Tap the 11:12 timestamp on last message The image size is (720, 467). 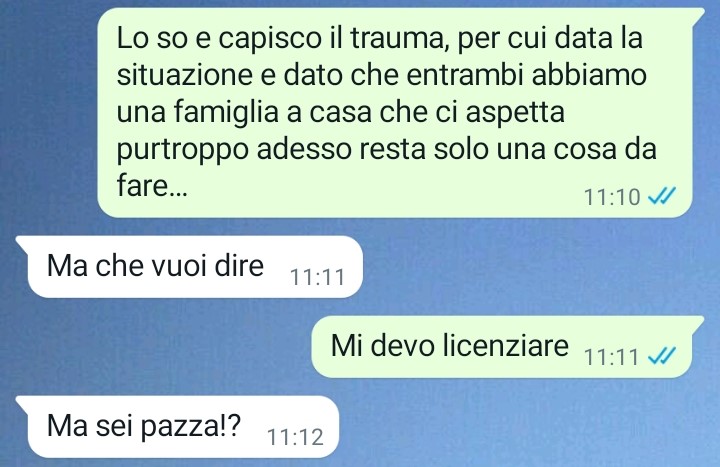295,437
